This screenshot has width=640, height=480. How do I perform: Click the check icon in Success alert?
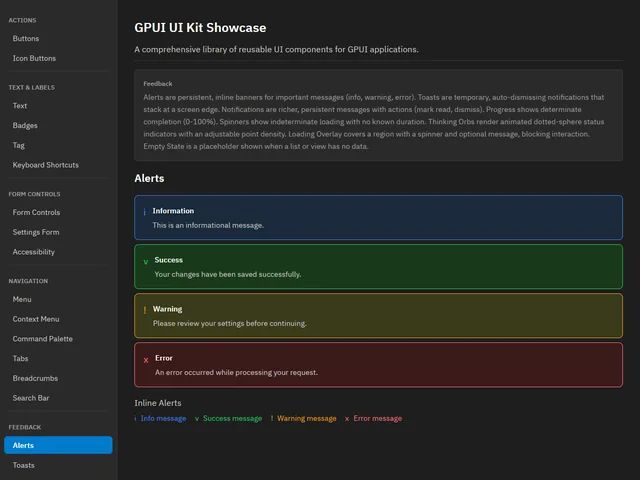[x=146, y=262]
